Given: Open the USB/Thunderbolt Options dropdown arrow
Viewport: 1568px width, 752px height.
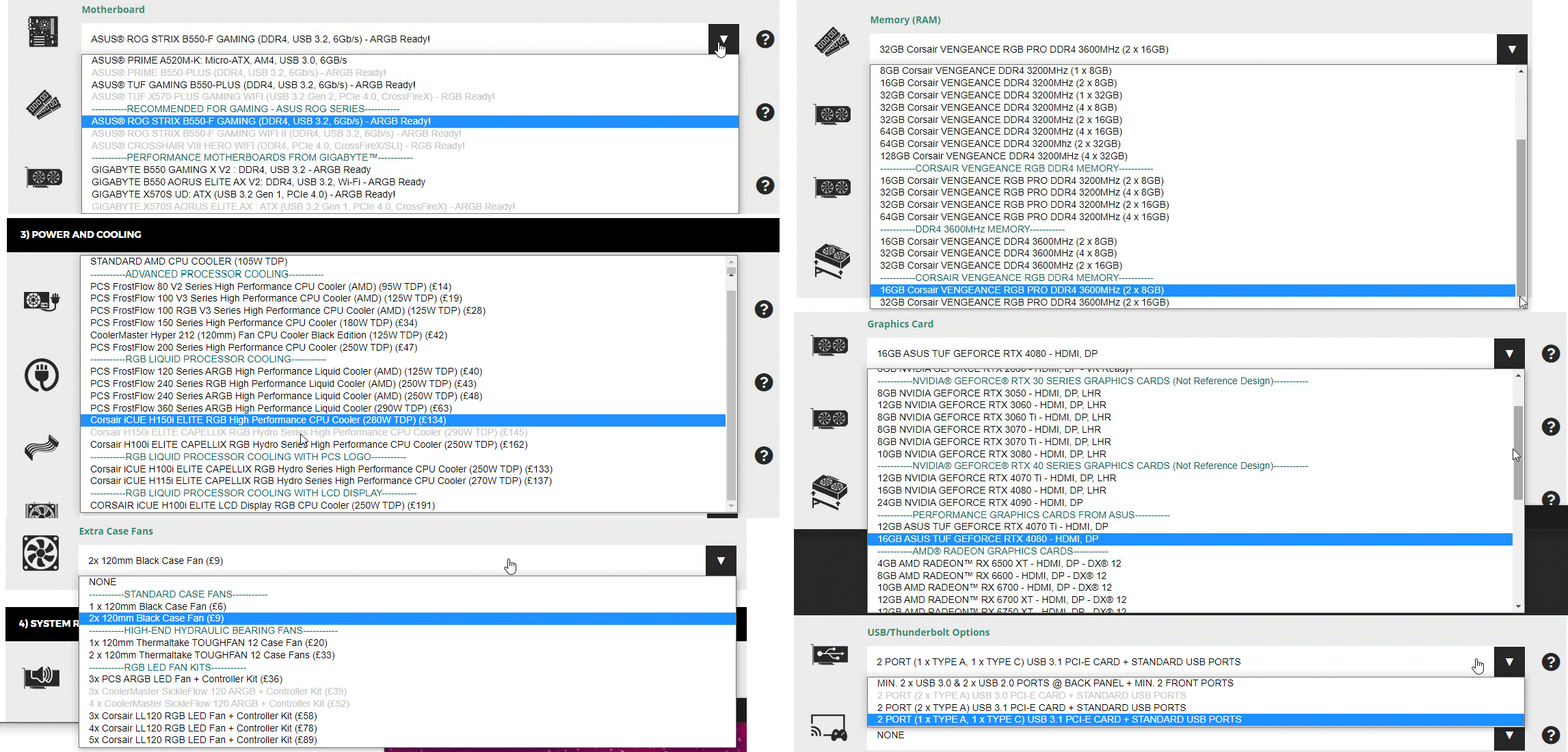Looking at the screenshot, I should tap(1510, 662).
